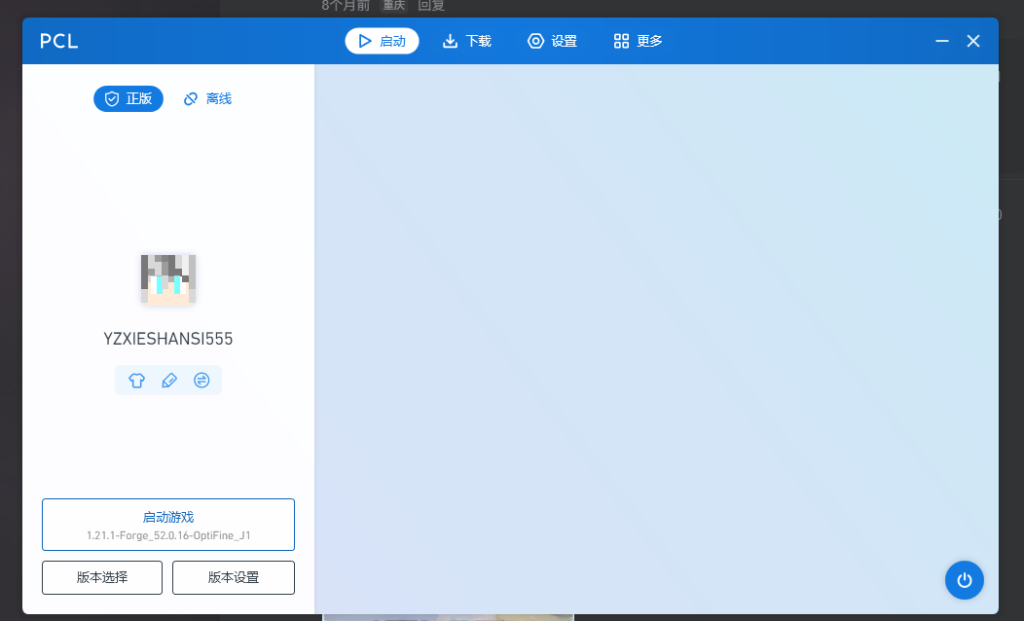Select 正版 official login mode
Viewport: 1024px width, 621px height.
128,99
